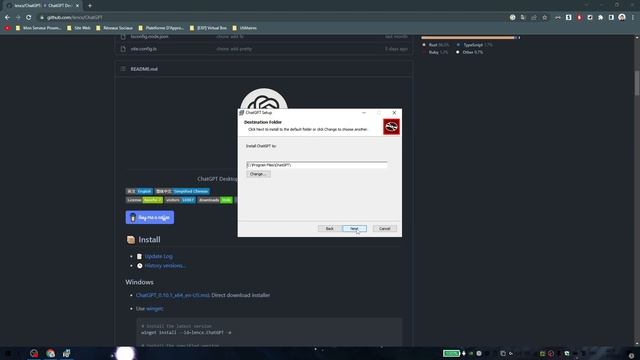Open the rightmost bookmarks bar folder
This screenshot has height=360, width=640.
(x=244, y=28)
